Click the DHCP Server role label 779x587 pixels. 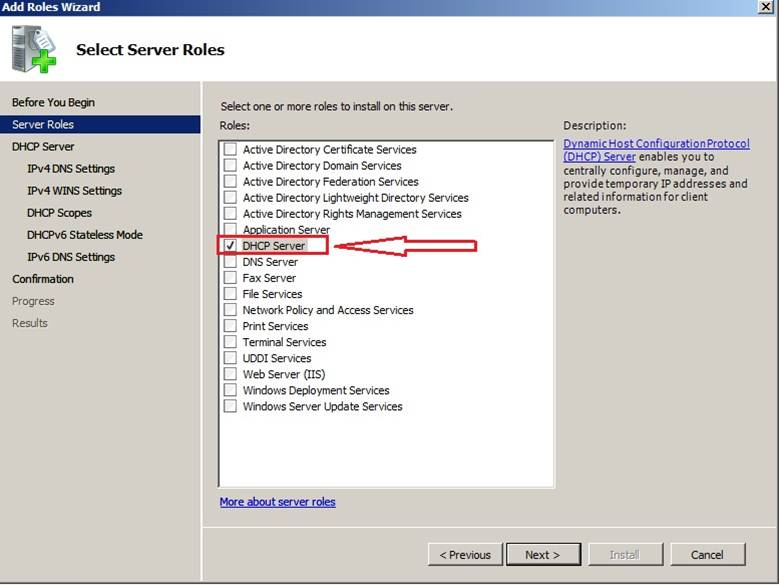(274, 246)
